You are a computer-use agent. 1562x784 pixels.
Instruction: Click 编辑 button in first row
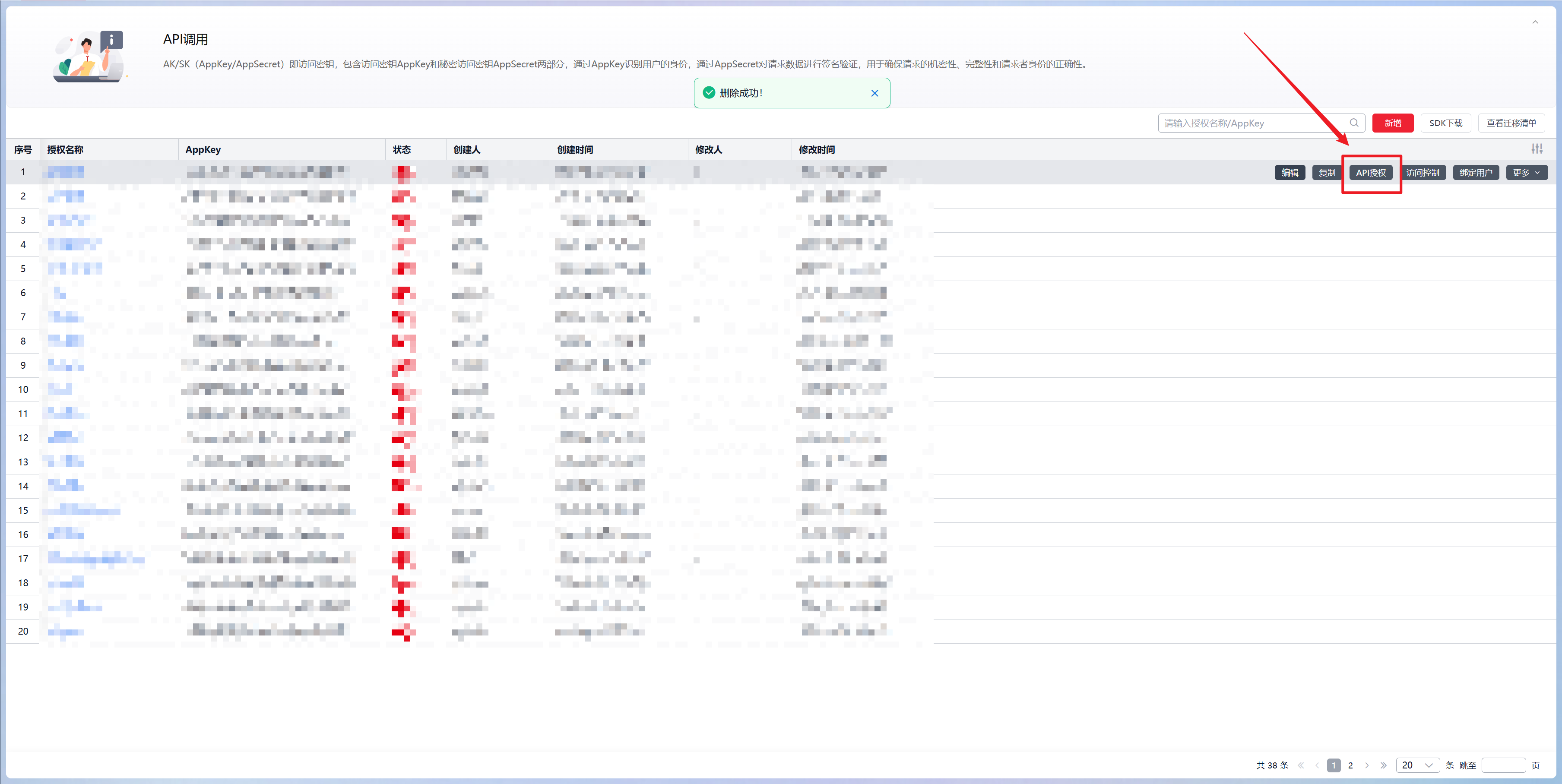[1290, 173]
